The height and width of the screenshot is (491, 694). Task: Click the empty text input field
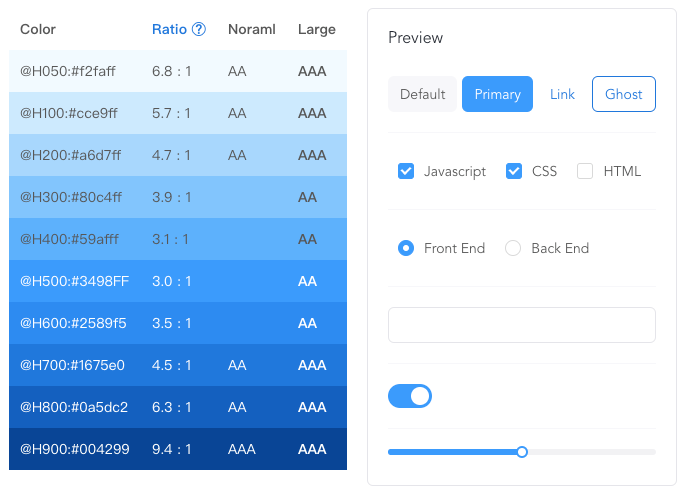[521, 325]
